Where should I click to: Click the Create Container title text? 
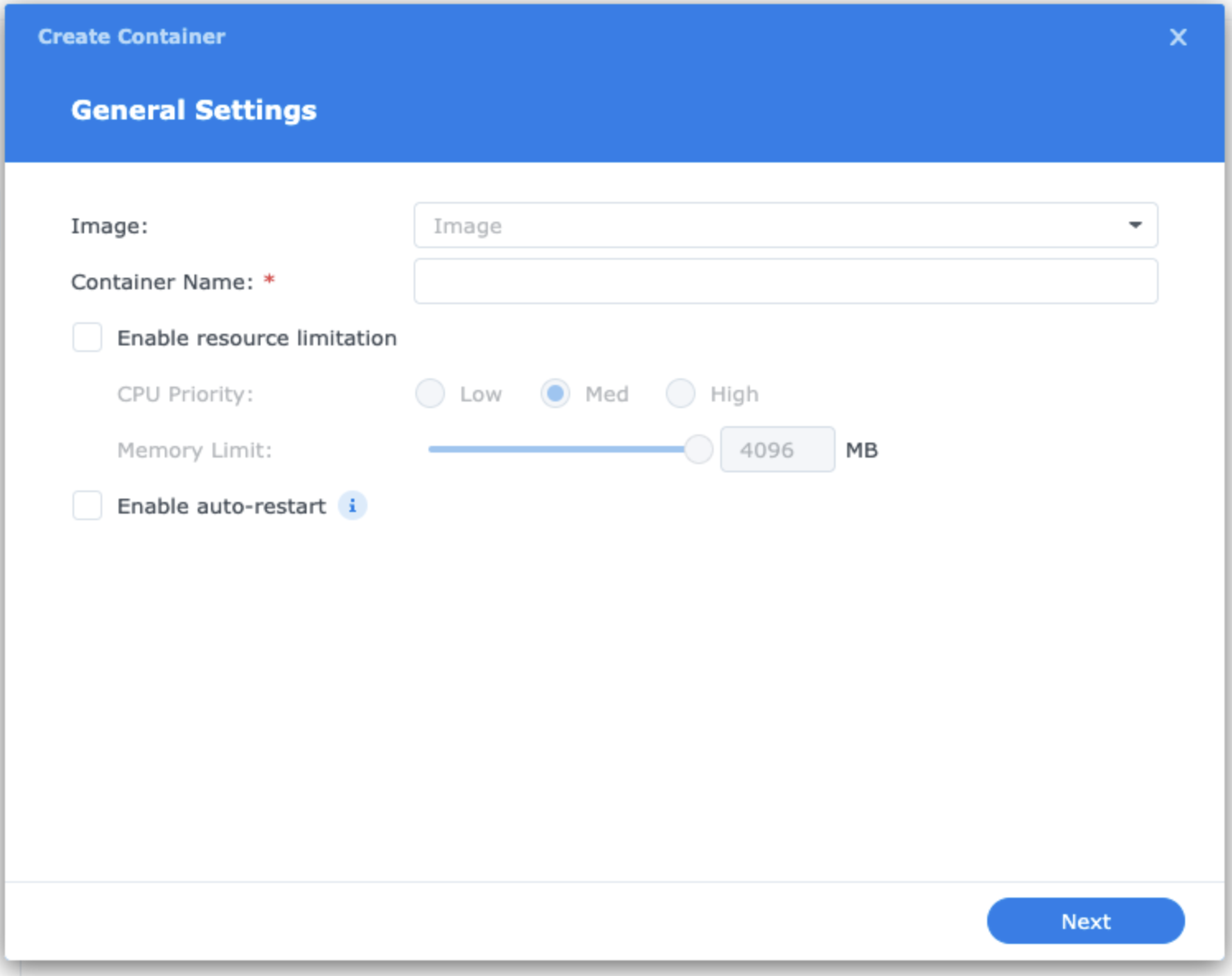pos(132,36)
